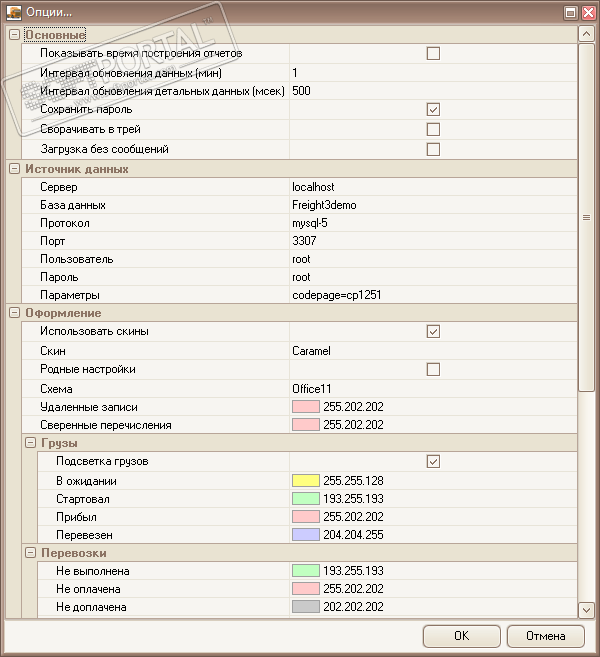This screenshot has height=657, width=600.
Task: Pick color for Удаленные записи
Action: [306, 407]
